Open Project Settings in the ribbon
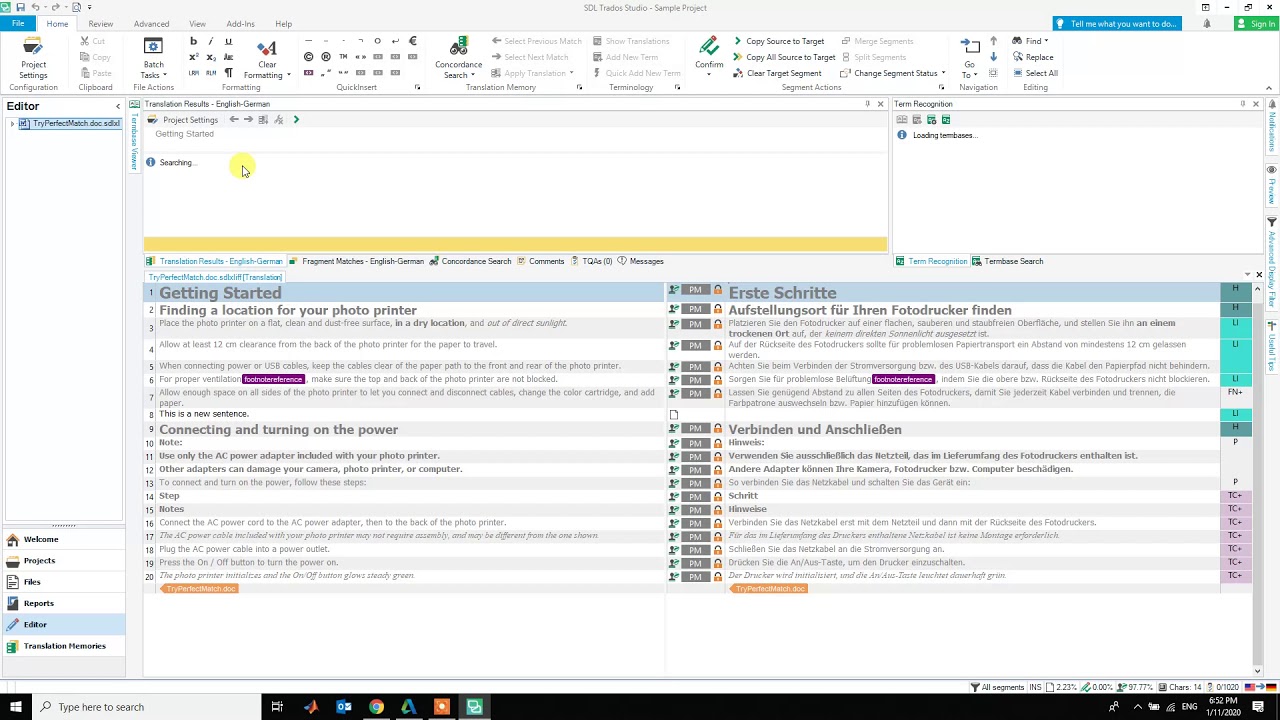The width and height of the screenshot is (1280, 720). pos(33,57)
